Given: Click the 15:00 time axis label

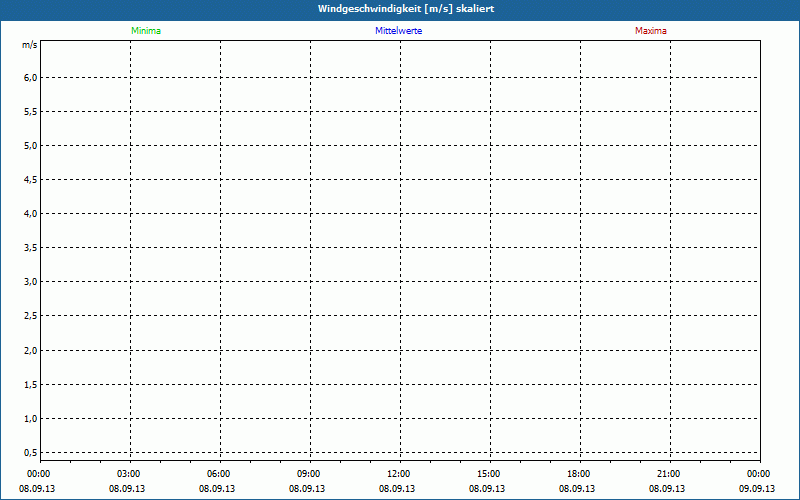Looking at the screenshot, I should coord(488,474).
